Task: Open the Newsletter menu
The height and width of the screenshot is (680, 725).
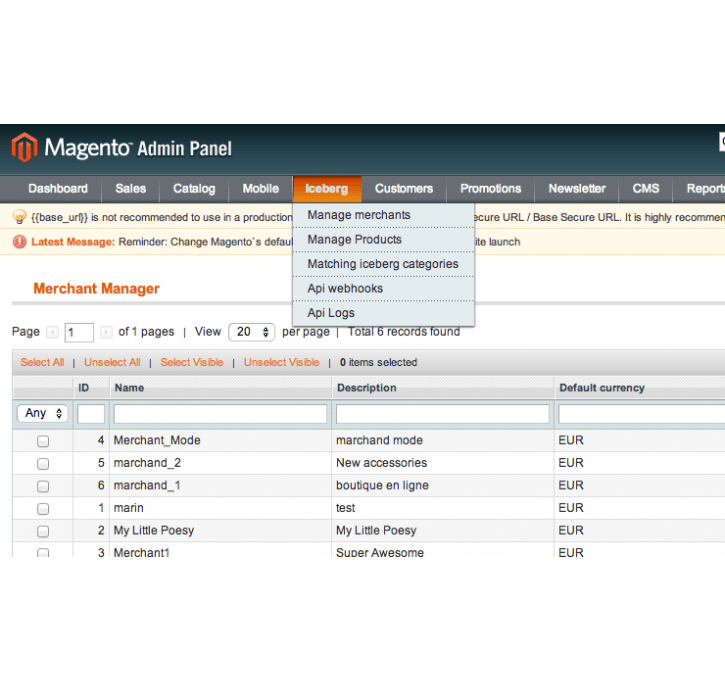Action: [577, 189]
